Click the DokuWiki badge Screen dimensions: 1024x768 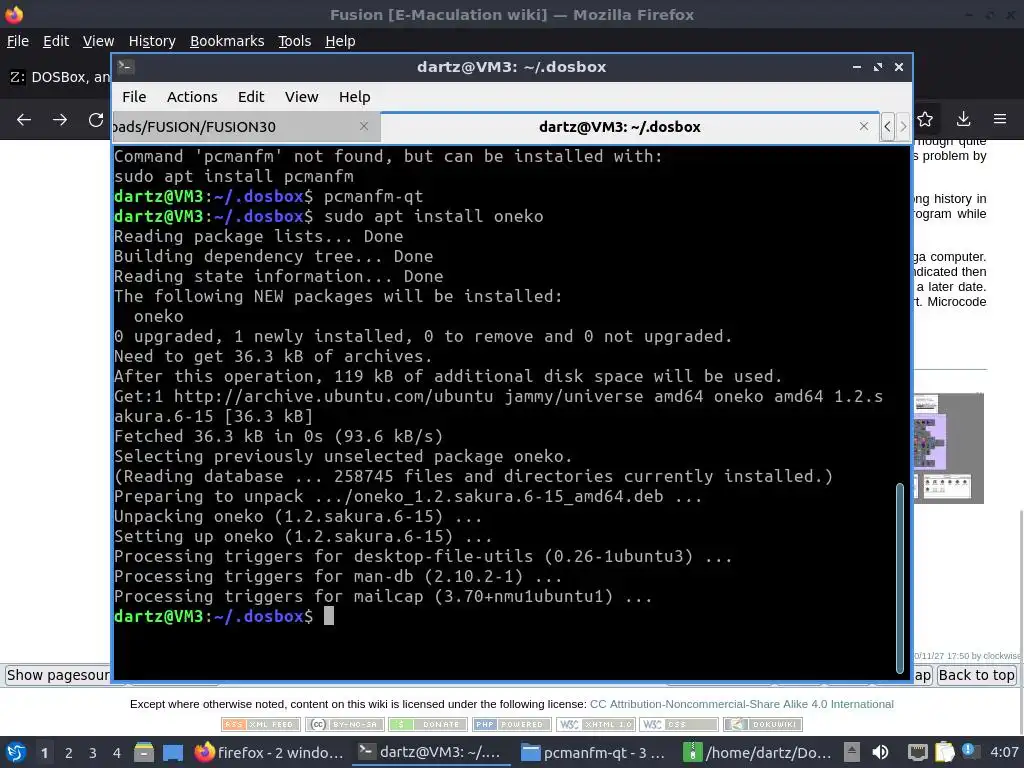coord(762,724)
